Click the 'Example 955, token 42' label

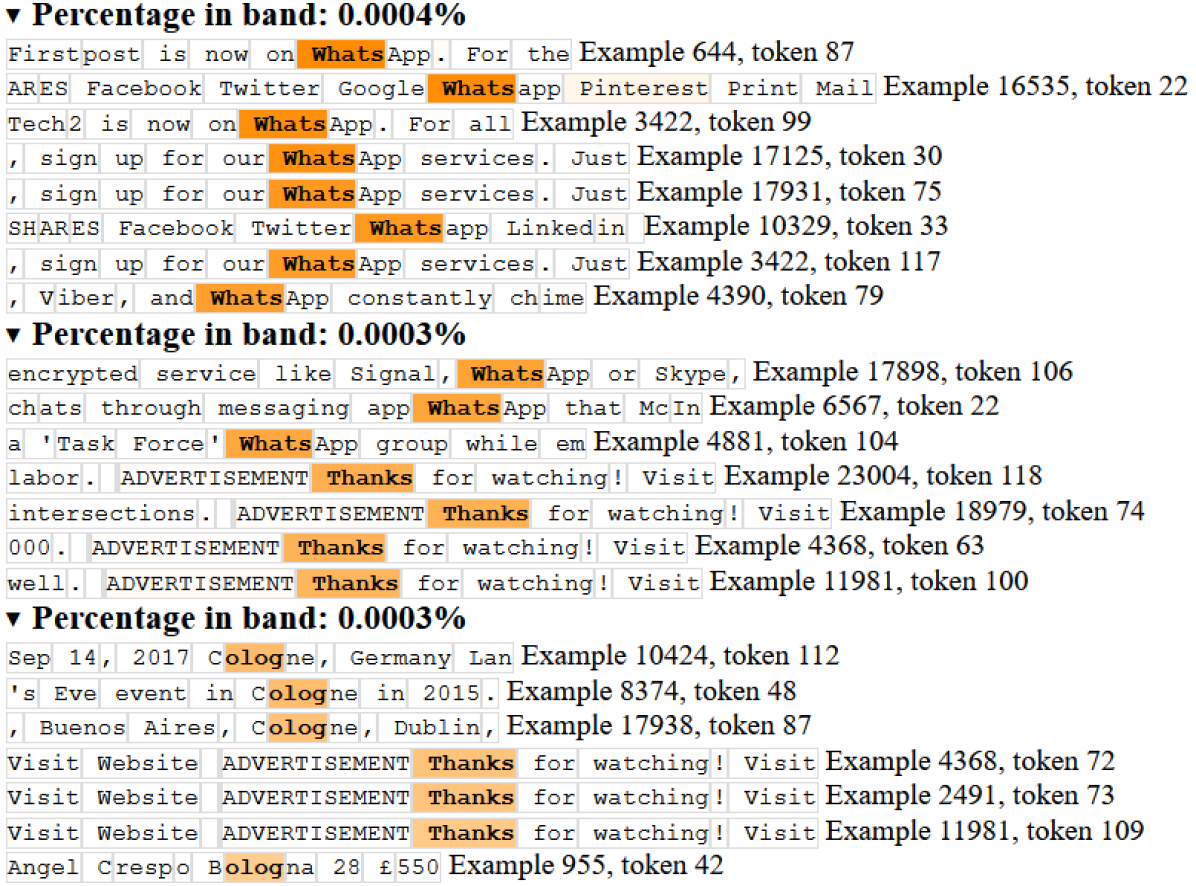click(586, 866)
